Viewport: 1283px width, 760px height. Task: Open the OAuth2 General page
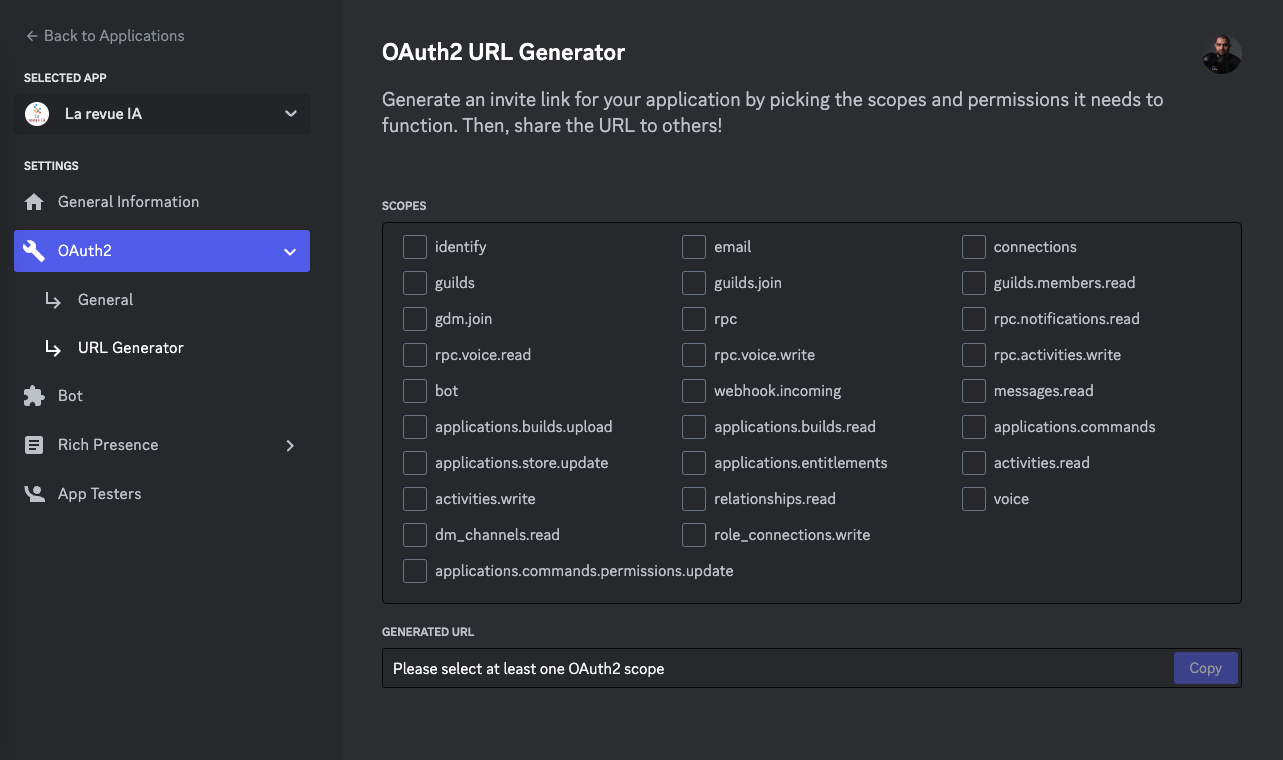tap(105, 299)
